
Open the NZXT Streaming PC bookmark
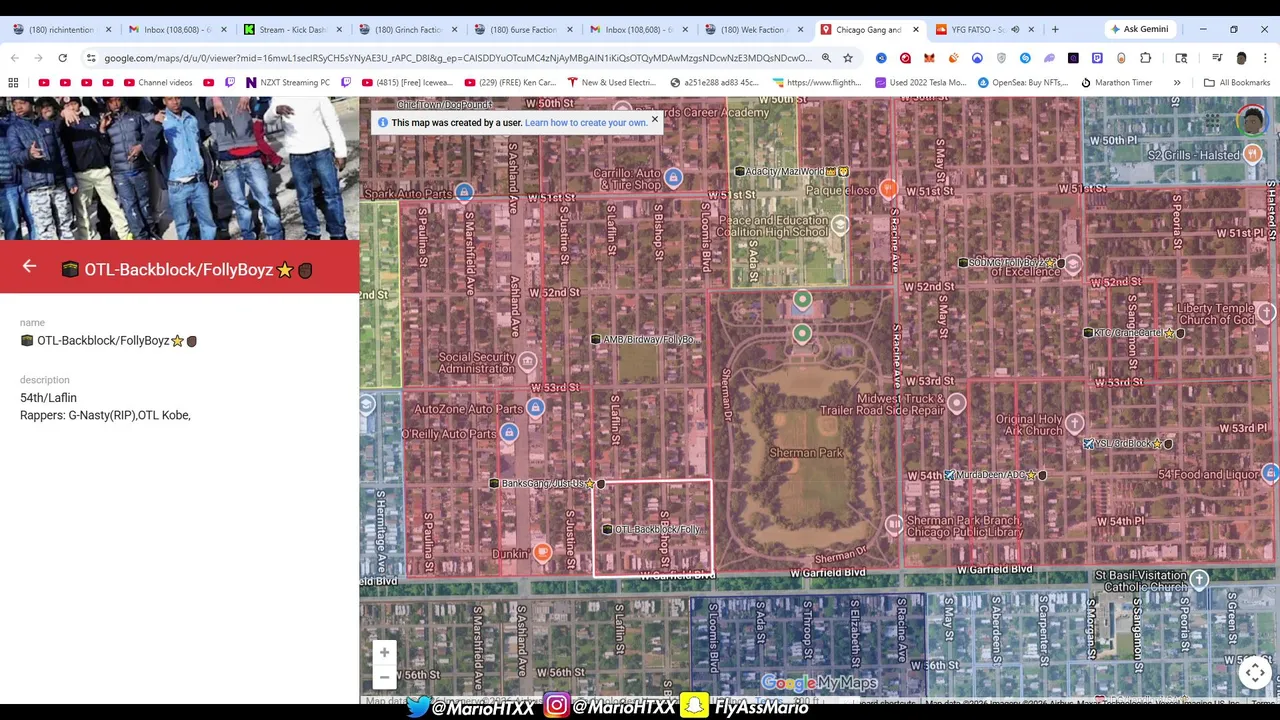click(287, 82)
